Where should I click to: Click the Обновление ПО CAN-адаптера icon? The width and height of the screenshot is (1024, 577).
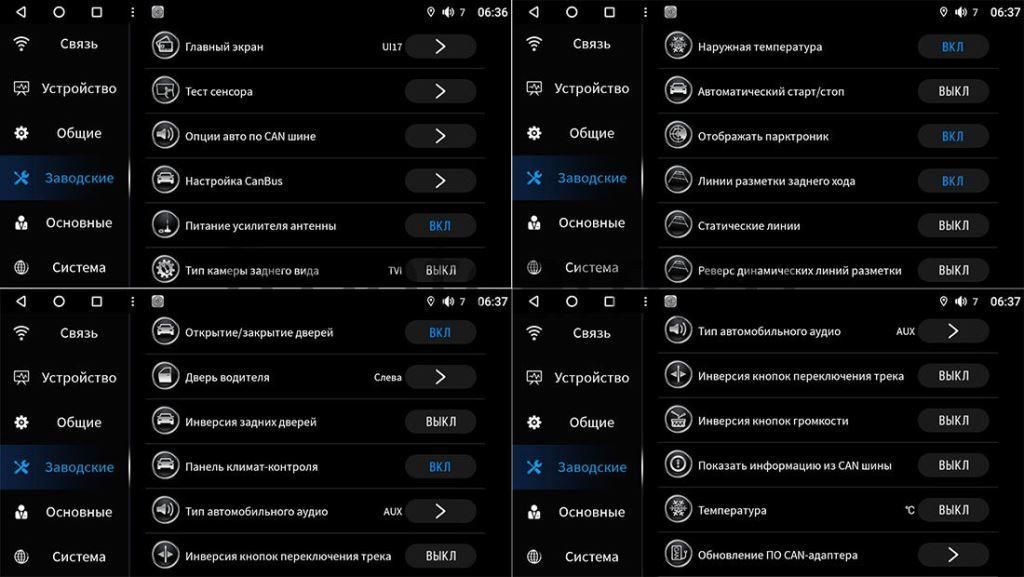[x=678, y=554]
